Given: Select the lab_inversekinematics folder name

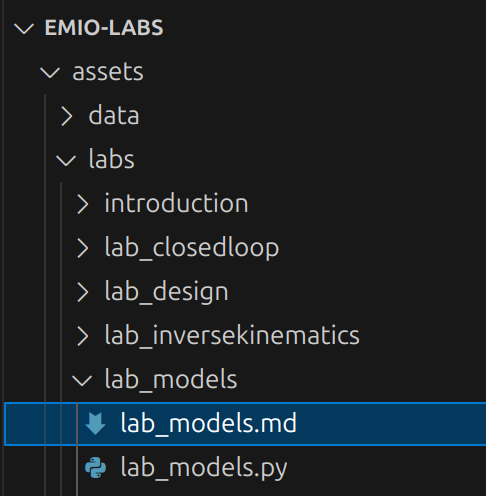Looking at the screenshot, I should tap(232, 336).
